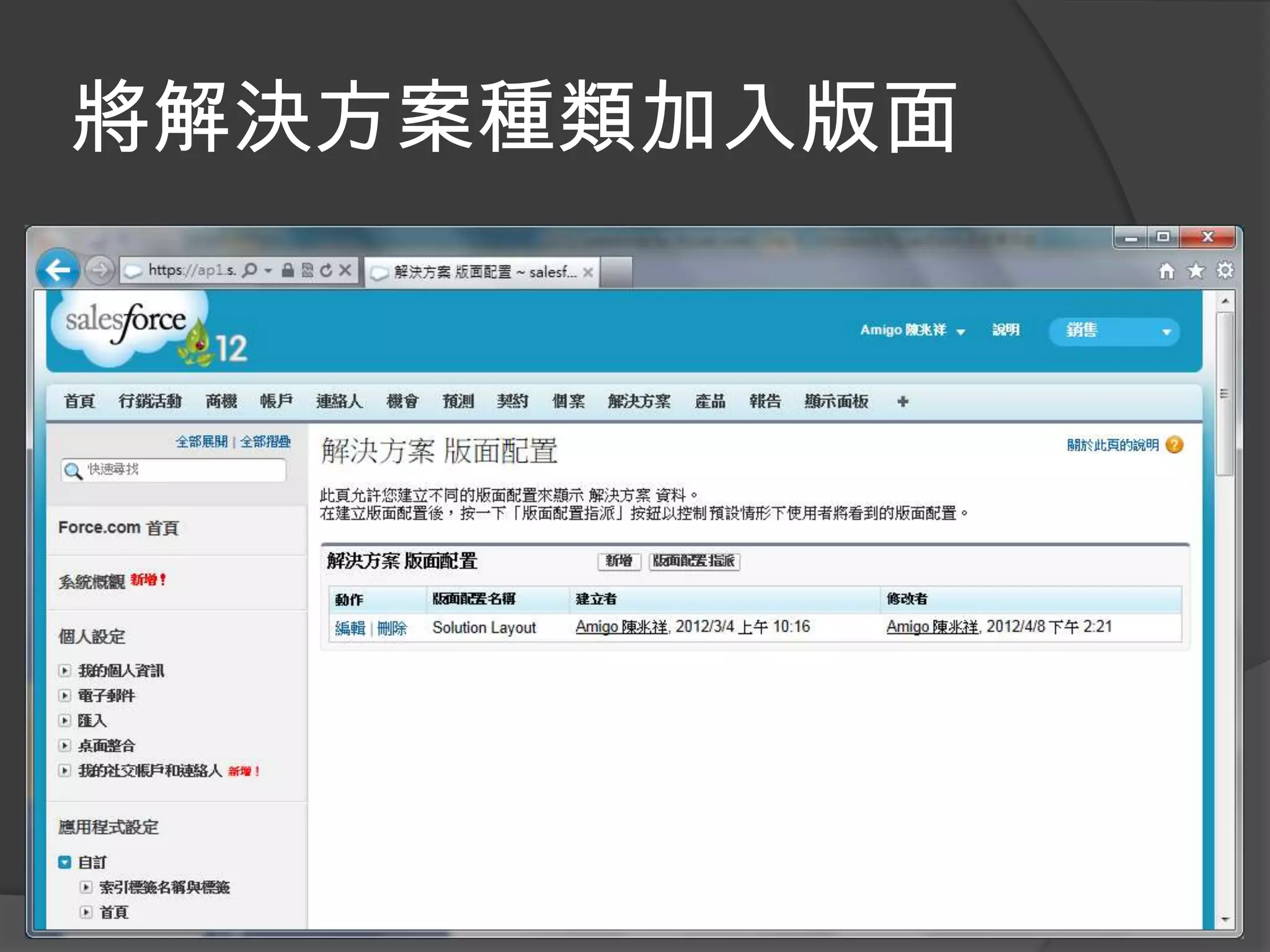This screenshot has width=1270, height=952.
Task: Open the 報告 tab
Action: click(x=765, y=402)
